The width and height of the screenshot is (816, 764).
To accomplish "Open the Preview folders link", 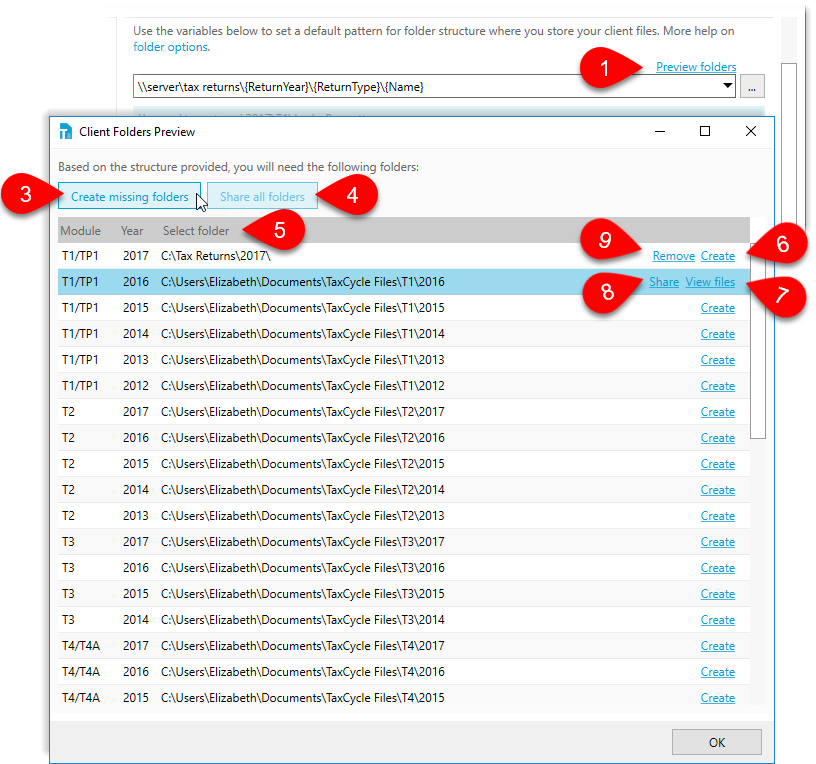I will coord(696,67).
